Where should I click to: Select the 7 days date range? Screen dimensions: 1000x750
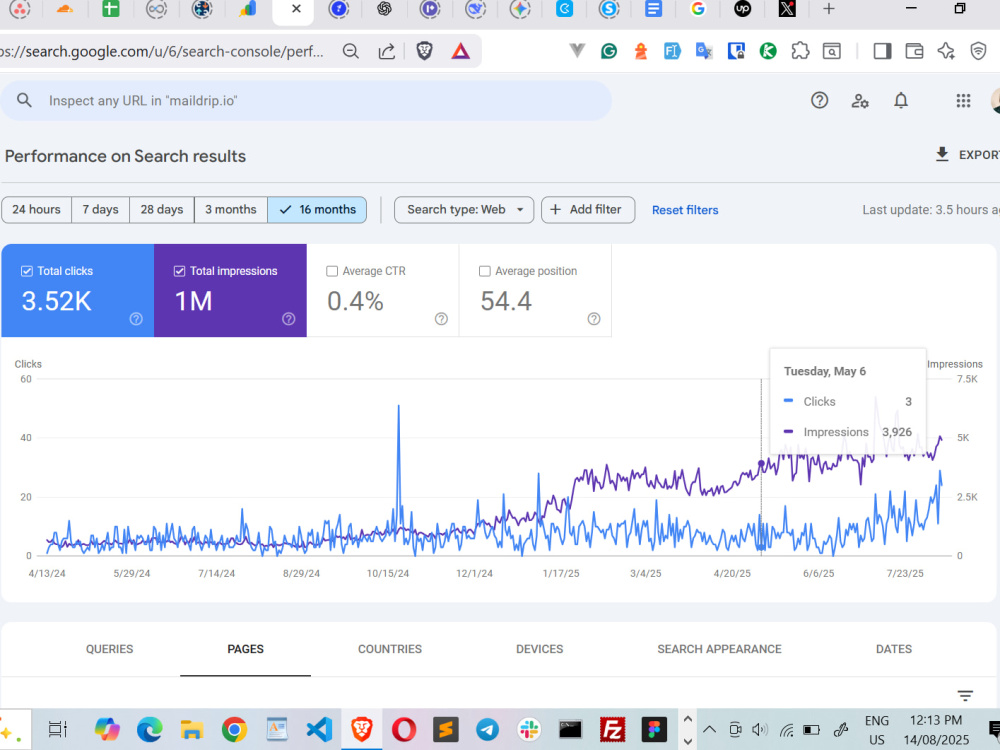click(x=100, y=210)
